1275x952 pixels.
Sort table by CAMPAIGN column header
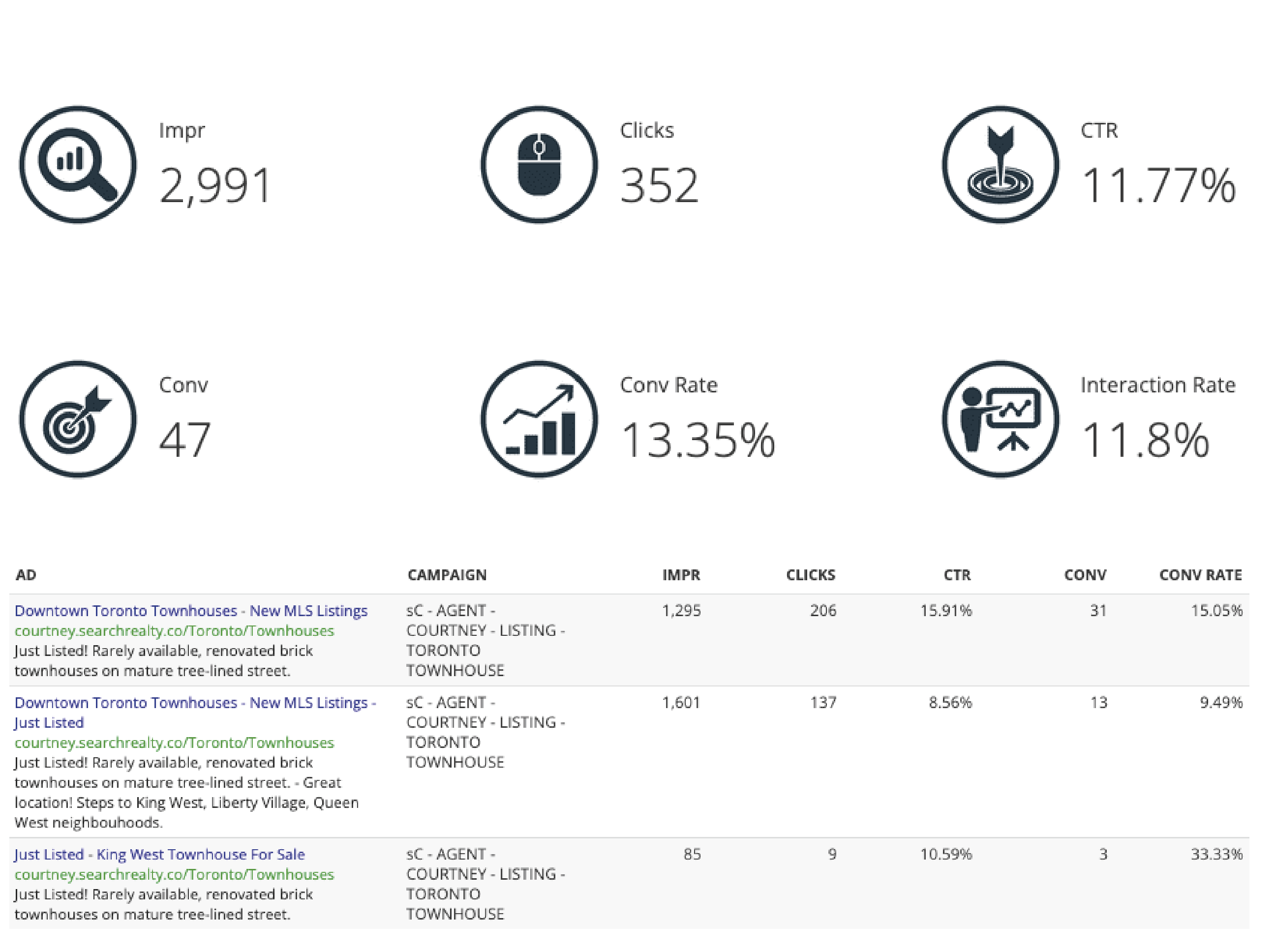(447, 574)
